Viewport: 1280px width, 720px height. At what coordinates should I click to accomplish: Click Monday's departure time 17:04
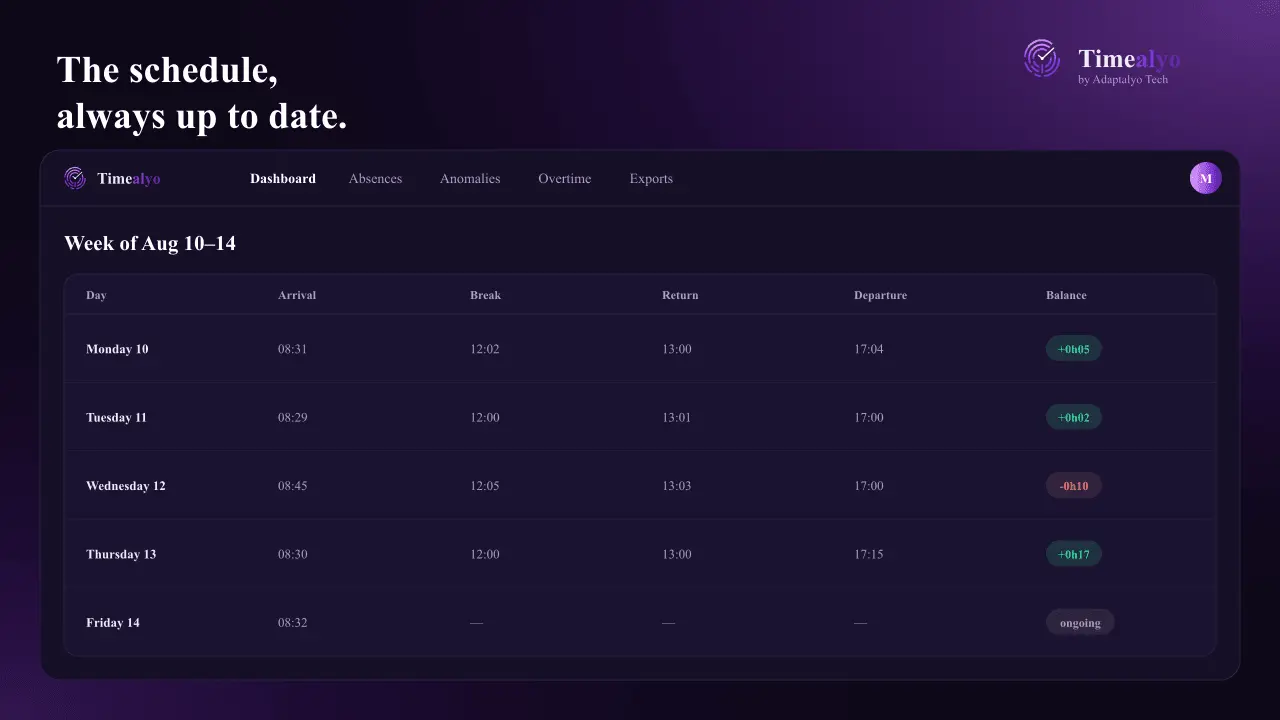tap(869, 349)
